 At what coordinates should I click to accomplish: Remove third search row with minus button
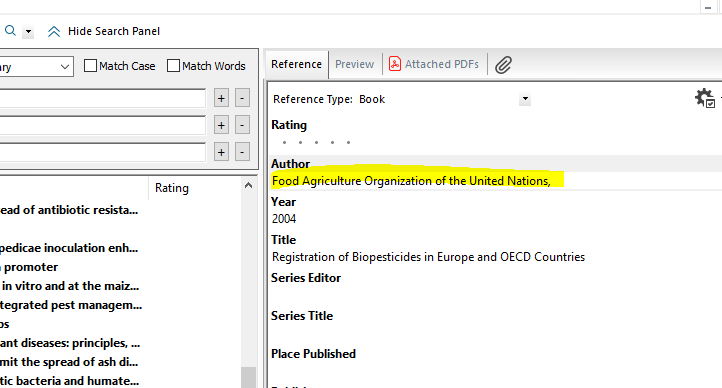(242, 152)
